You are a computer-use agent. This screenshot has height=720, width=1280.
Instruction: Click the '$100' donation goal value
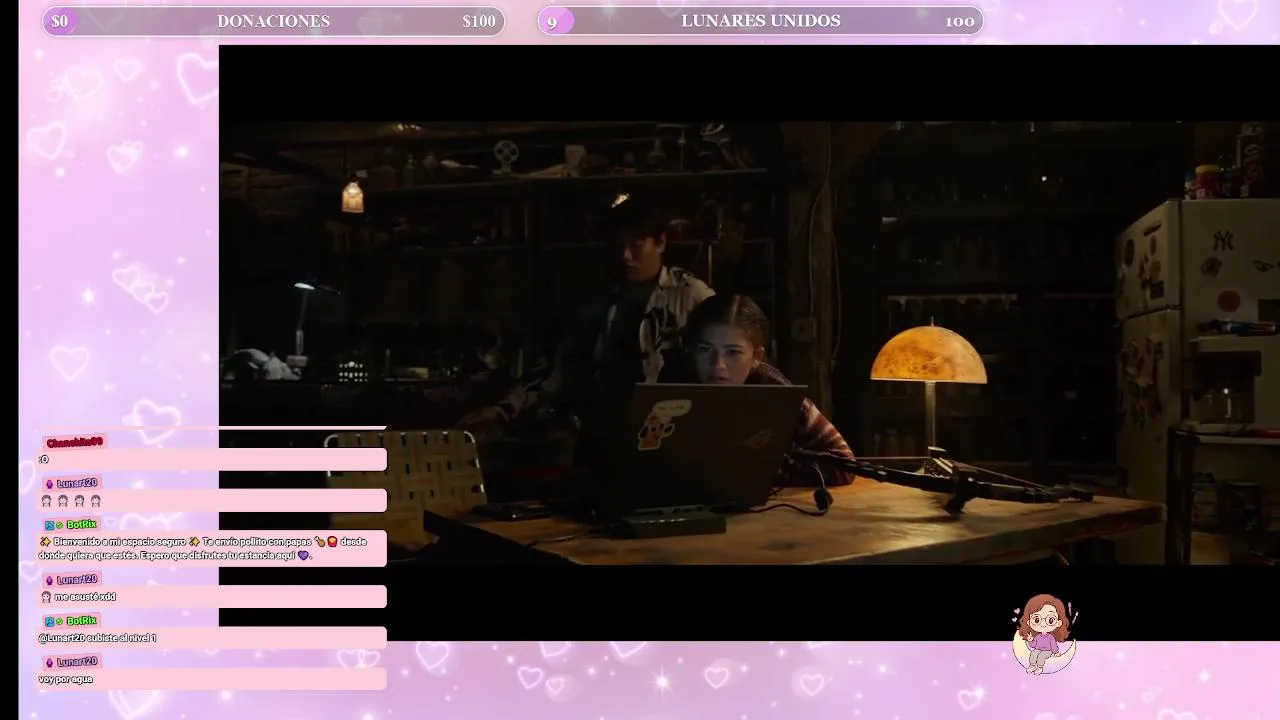pos(479,21)
